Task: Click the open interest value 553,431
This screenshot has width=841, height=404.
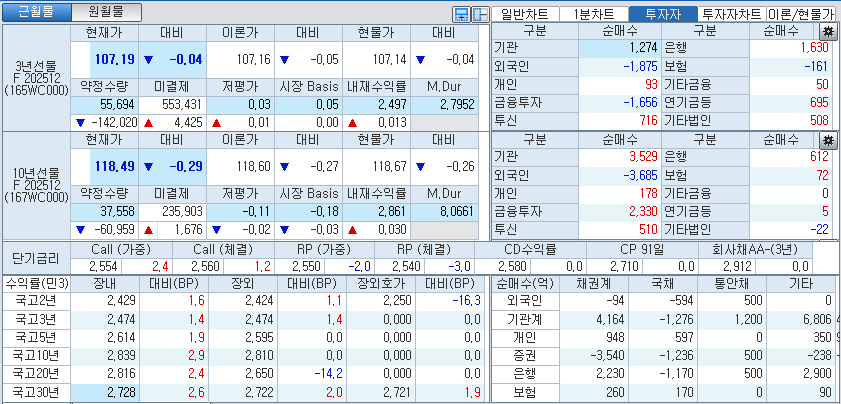Action: pyautogui.click(x=182, y=104)
